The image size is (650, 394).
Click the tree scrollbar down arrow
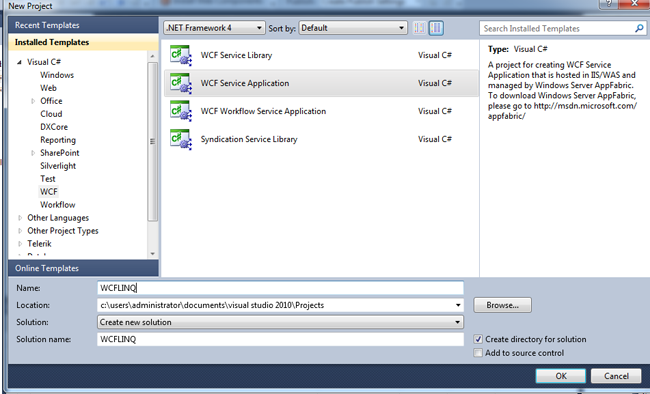[x=152, y=254]
